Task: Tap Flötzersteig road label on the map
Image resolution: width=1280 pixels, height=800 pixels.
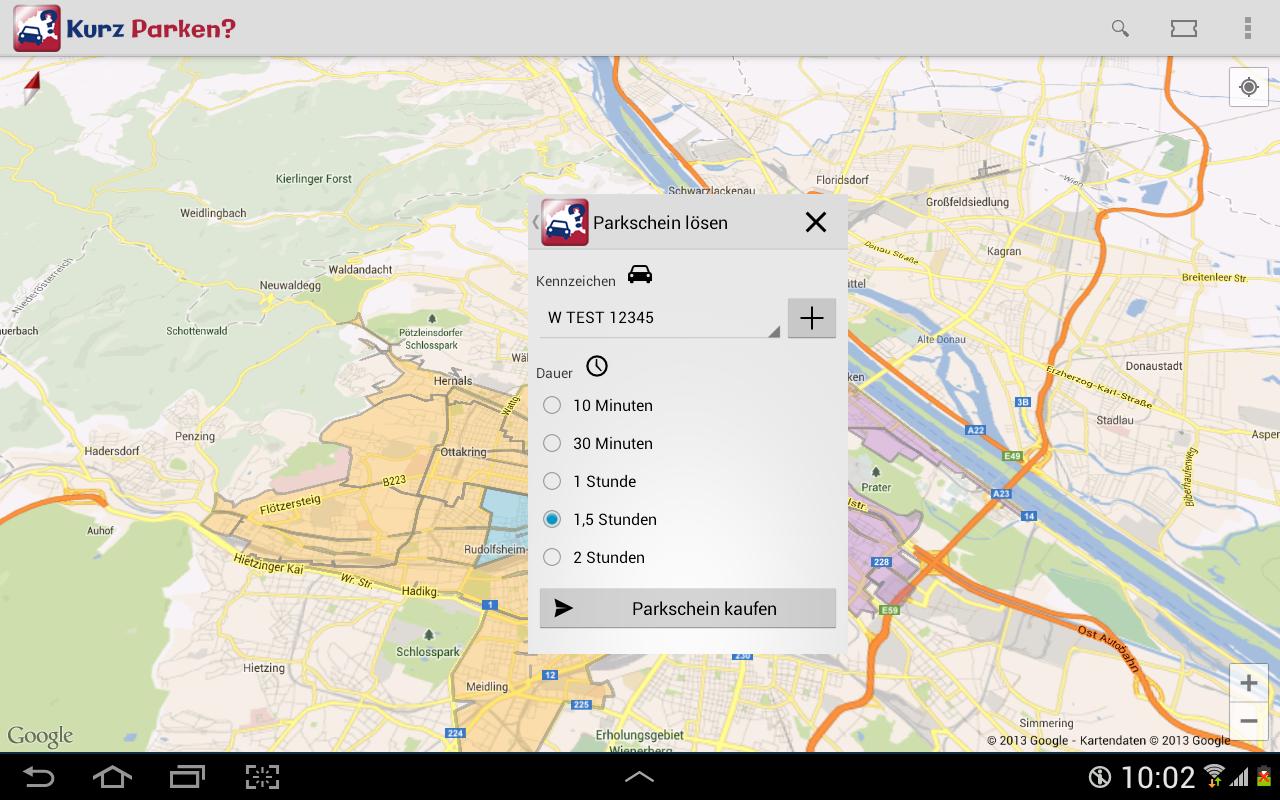Action: pyautogui.click(x=291, y=505)
